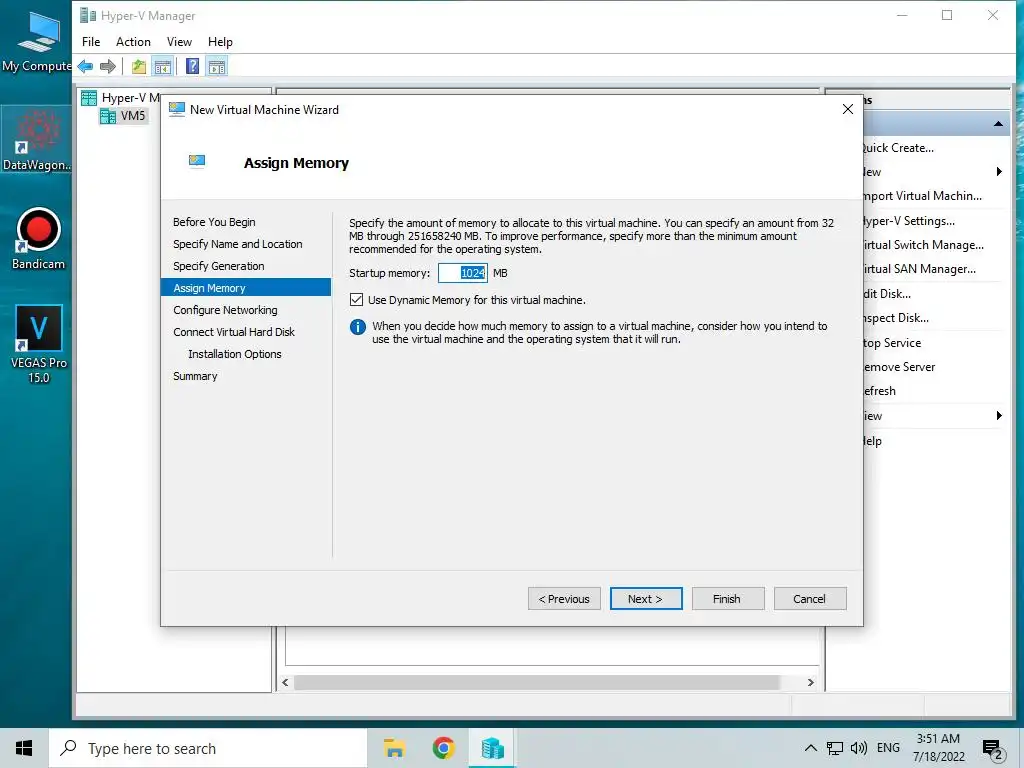Select the Hyper-V Manager root tree node

click(121, 98)
